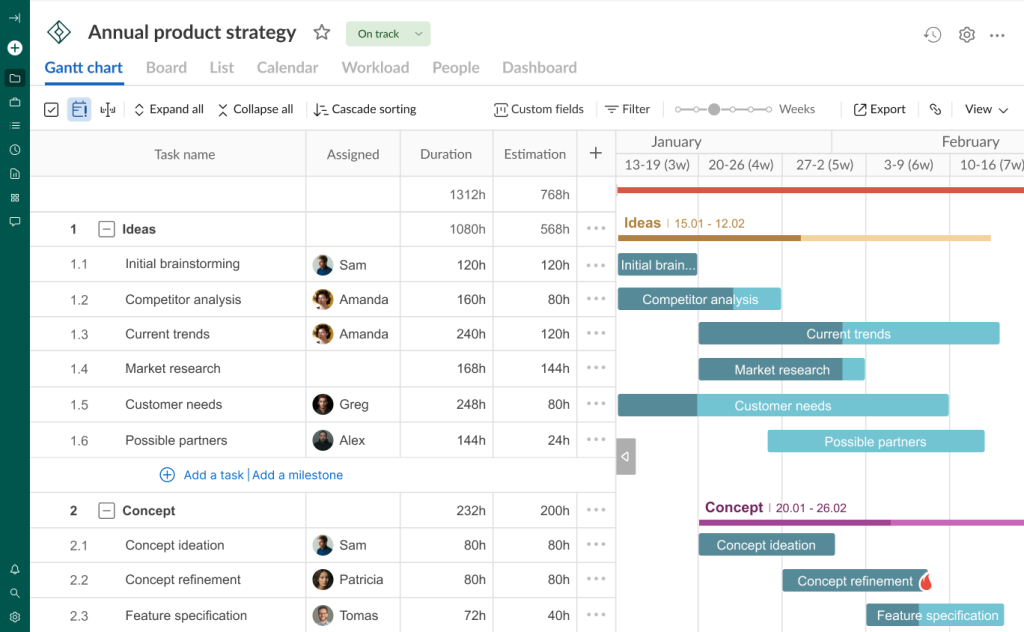Open the project history clock icon
This screenshot has height=632, width=1024.
click(932, 35)
